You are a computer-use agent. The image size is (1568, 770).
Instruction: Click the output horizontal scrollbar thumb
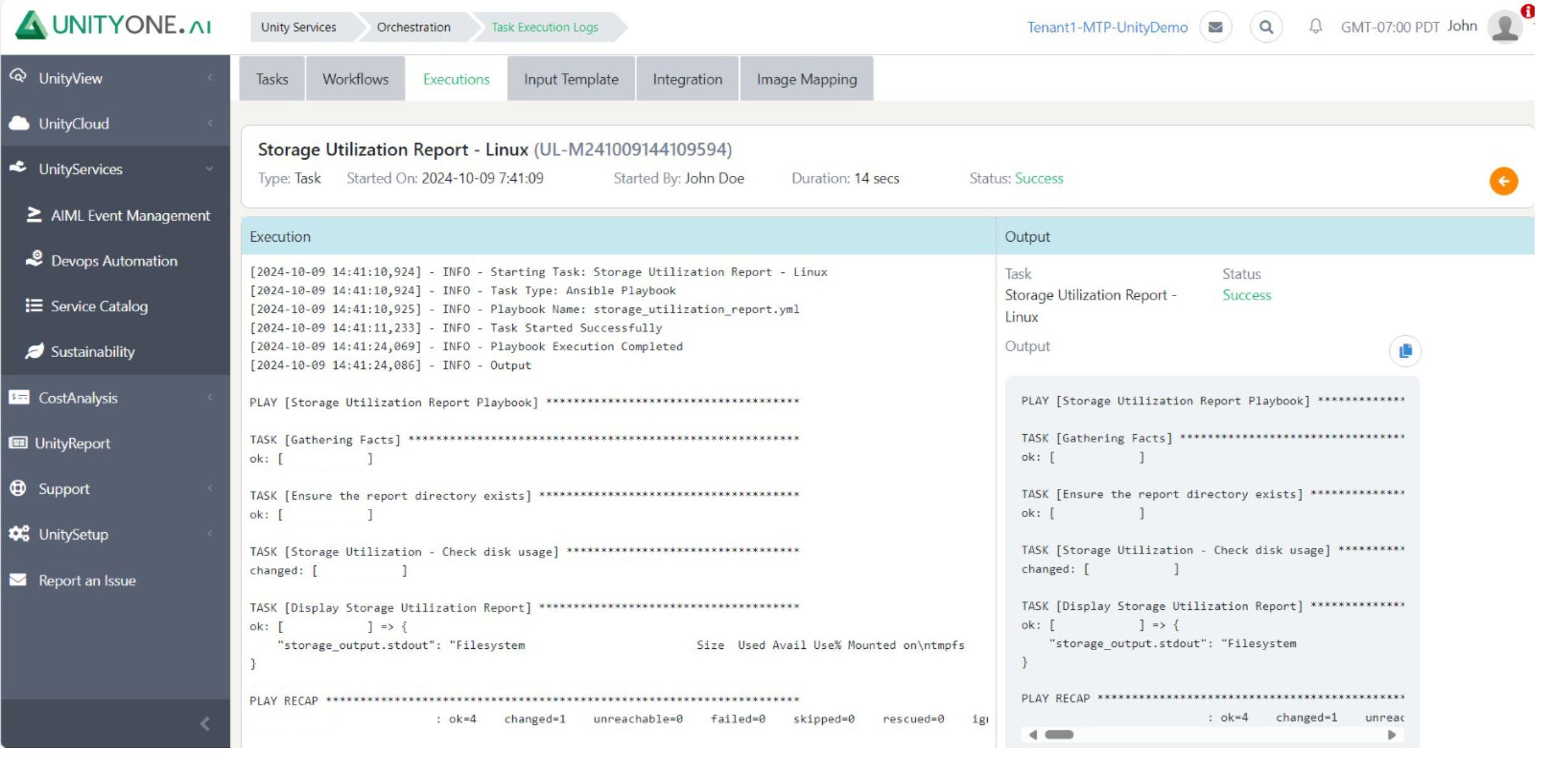(1059, 734)
